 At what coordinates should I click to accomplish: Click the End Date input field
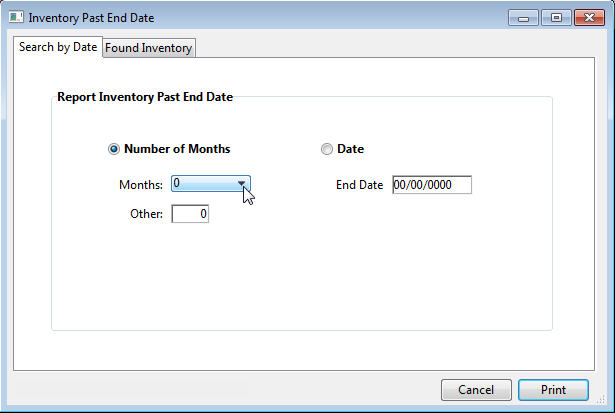tap(432, 185)
